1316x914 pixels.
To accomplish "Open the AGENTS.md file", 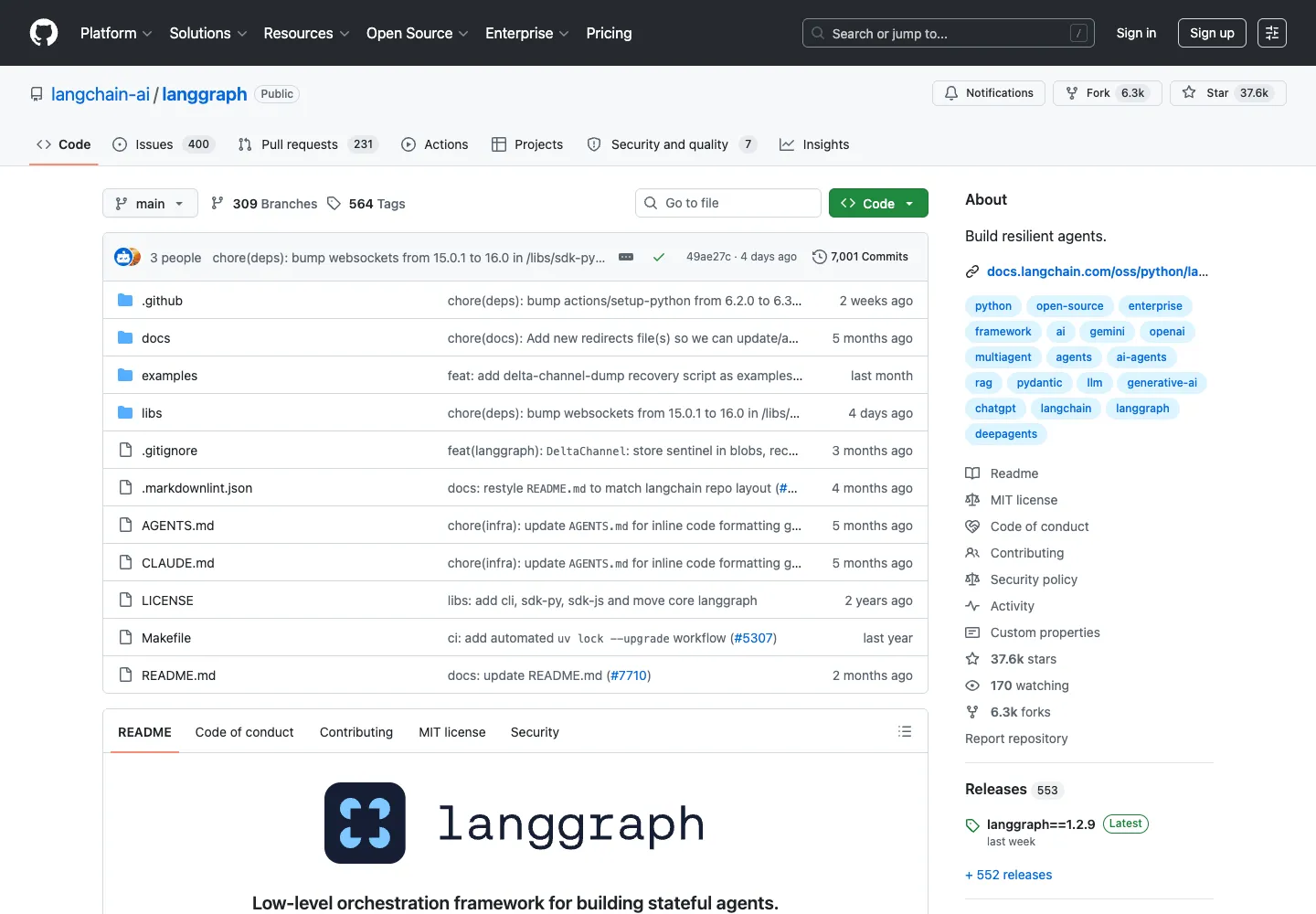I will (x=178, y=526).
